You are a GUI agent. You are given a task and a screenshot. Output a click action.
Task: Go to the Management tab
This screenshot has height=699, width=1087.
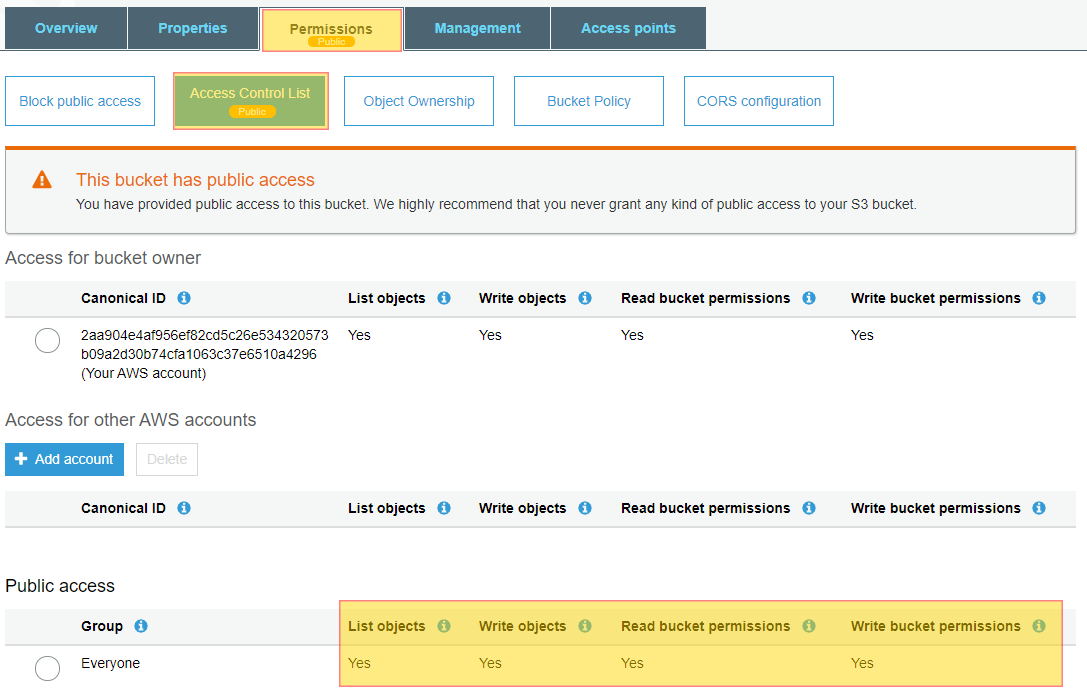tap(477, 28)
